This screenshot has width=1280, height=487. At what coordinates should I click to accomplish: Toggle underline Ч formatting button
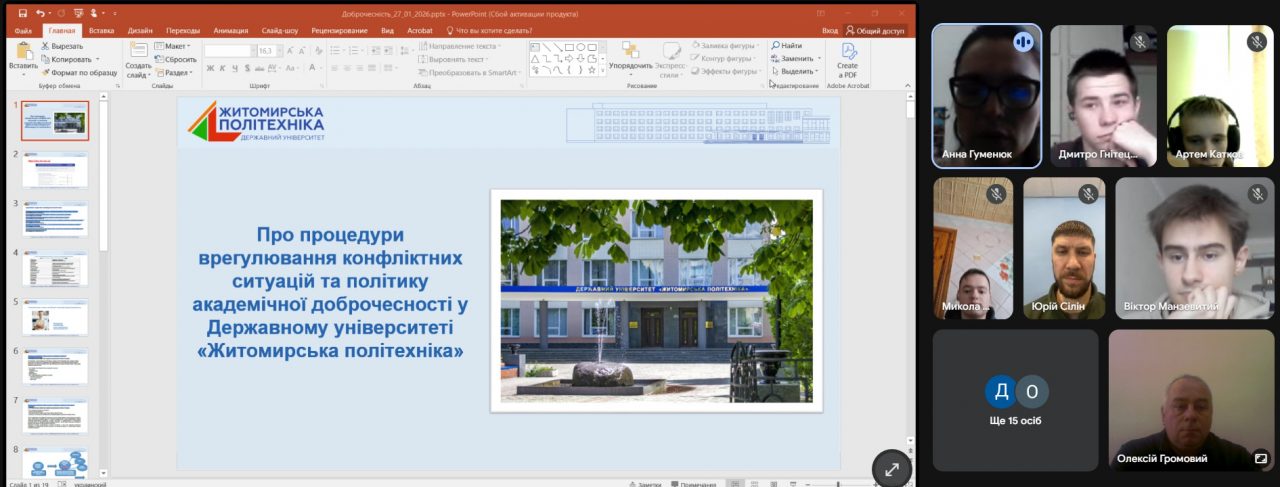click(x=235, y=69)
